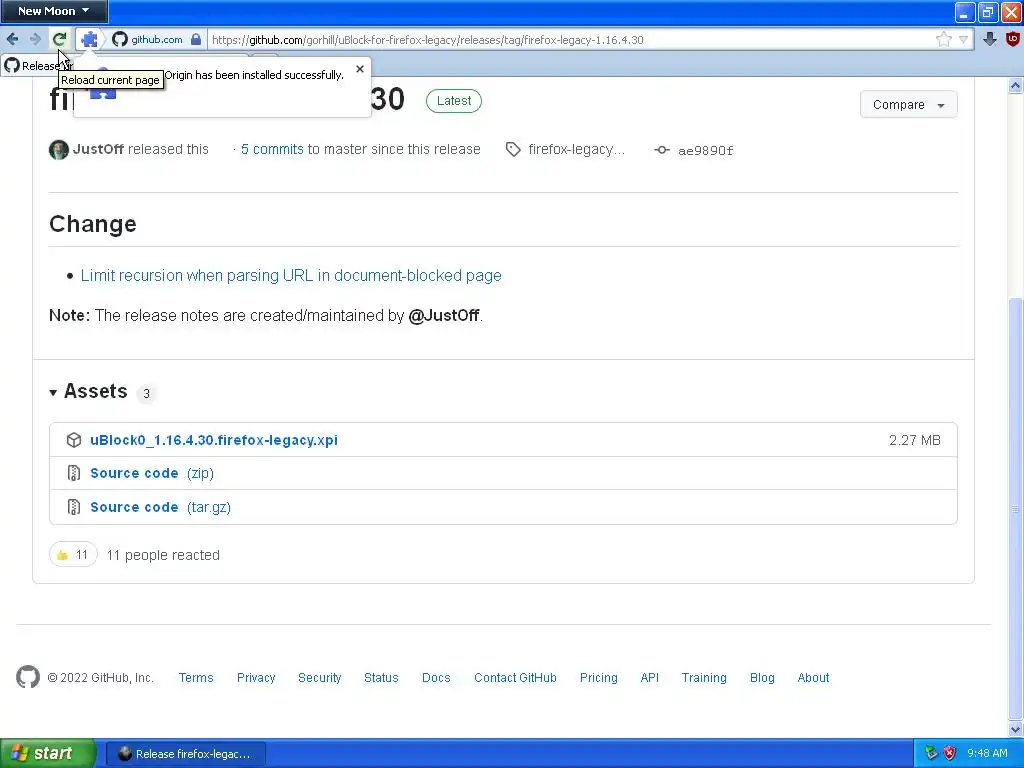This screenshot has width=1024, height=768.
Task: Click the vertical scrollbar up arrow
Action: click(1015, 86)
